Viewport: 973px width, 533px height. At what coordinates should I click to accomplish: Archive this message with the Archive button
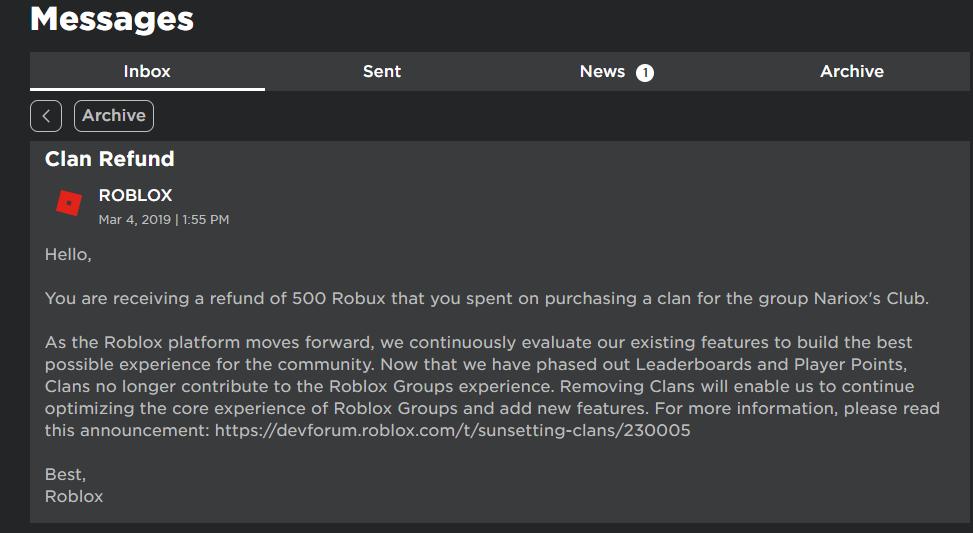point(114,116)
